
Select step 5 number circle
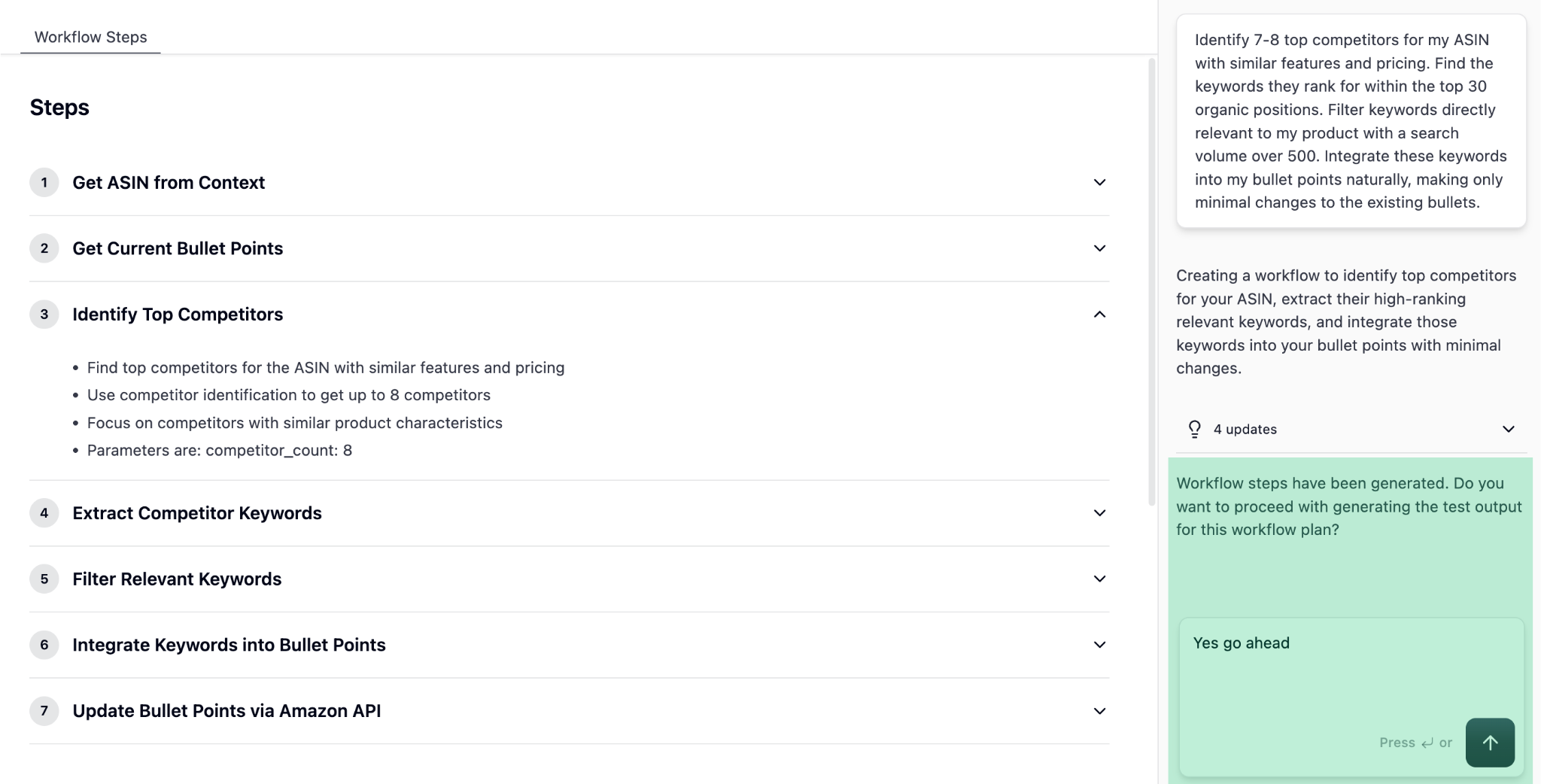(x=44, y=579)
